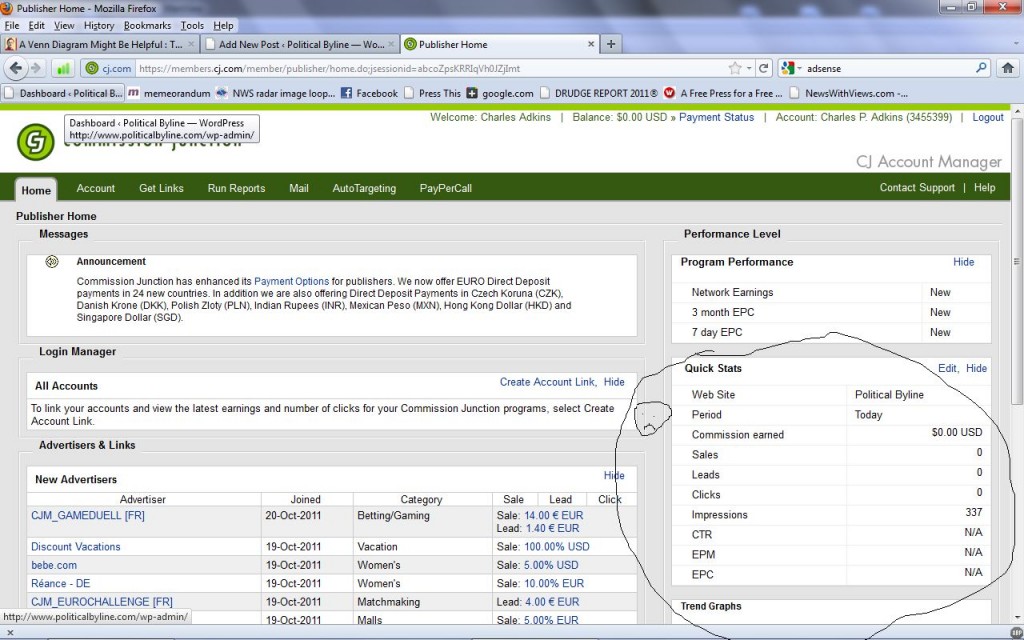Open the Mail navigation tab
This screenshot has height=640, width=1024.
pyautogui.click(x=298, y=188)
